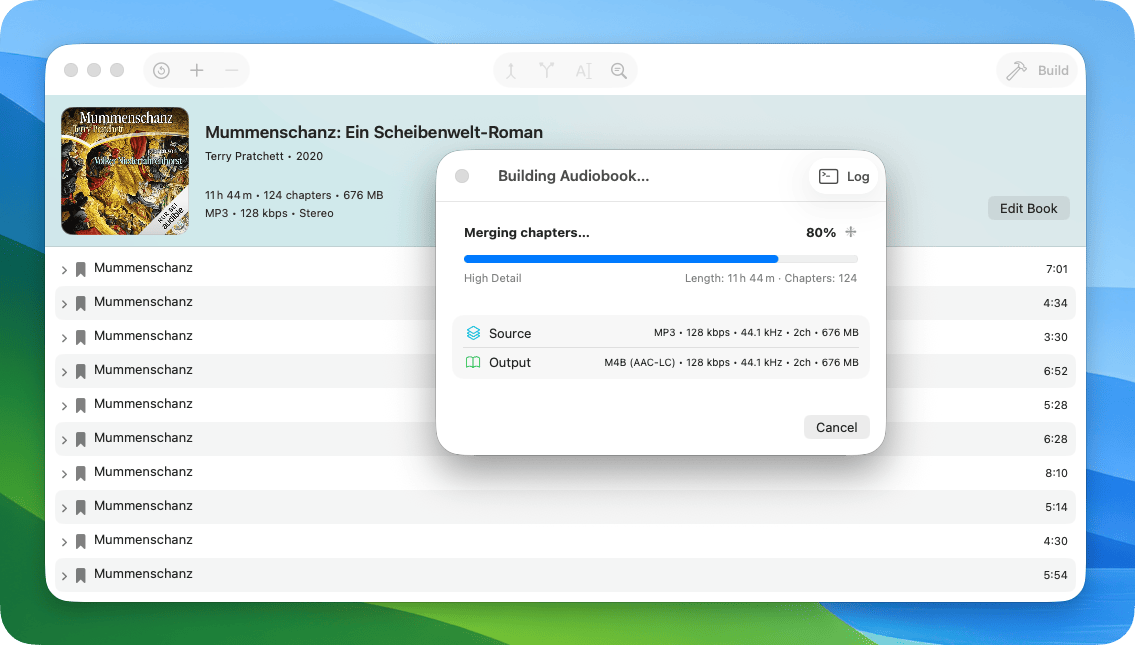This screenshot has height=645, width=1135.
Task: Click the plus add-files toolbar icon
Action: [x=197, y=70]
